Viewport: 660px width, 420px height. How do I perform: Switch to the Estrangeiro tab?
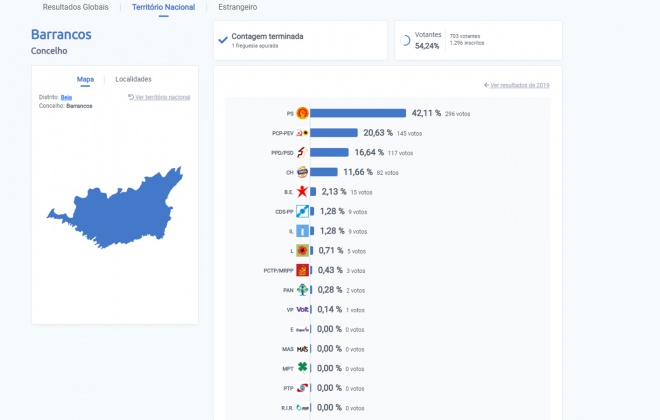pyautogui.click(x=237, y=7)
